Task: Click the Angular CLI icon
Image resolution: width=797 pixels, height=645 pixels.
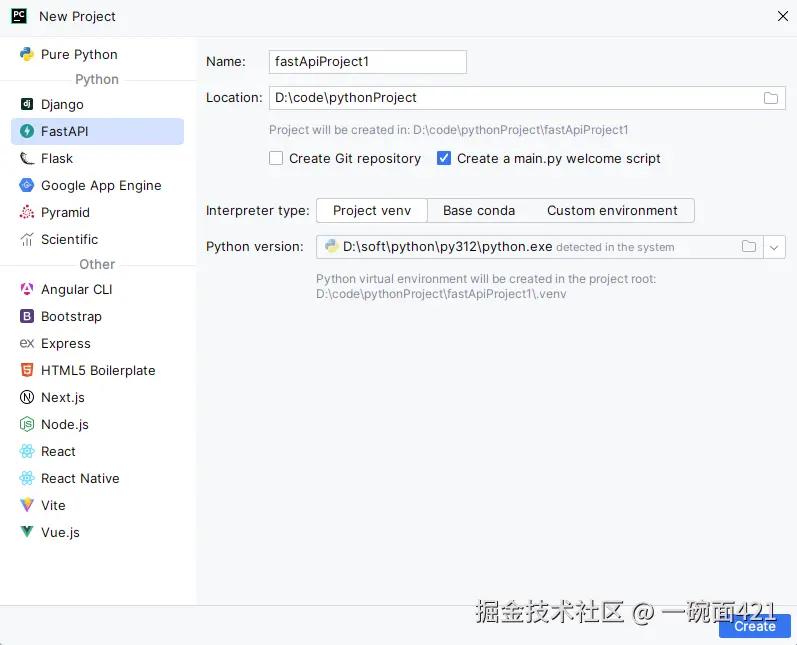Action: tap(26, 289)
